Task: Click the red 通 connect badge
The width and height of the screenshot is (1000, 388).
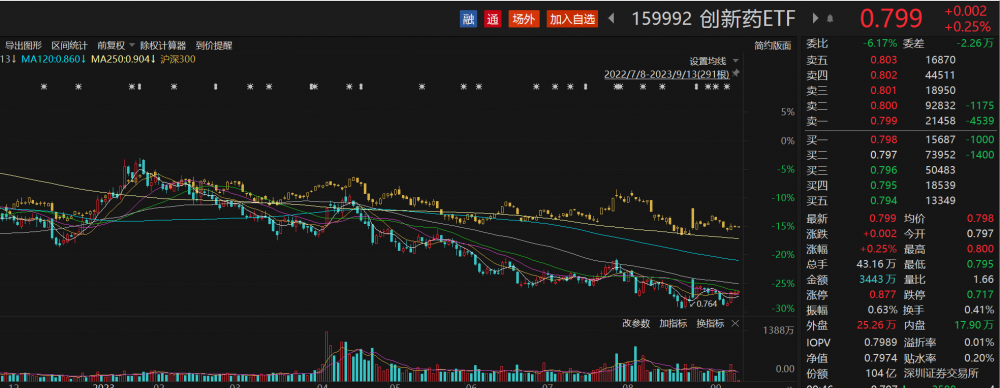Action: [492, 19]
